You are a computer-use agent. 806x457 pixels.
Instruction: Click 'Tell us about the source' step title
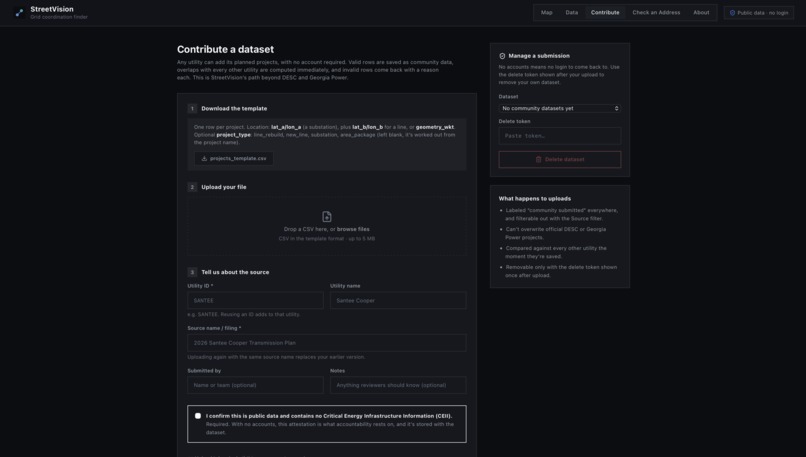click(235, 272)
